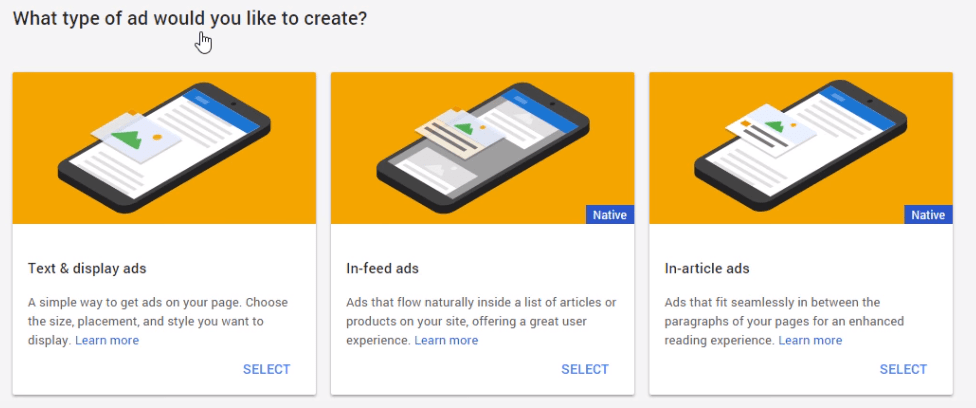Open Learn more for Text & display ads
Viewport: 976px width, 408px height.
click(x=107, y=340)
